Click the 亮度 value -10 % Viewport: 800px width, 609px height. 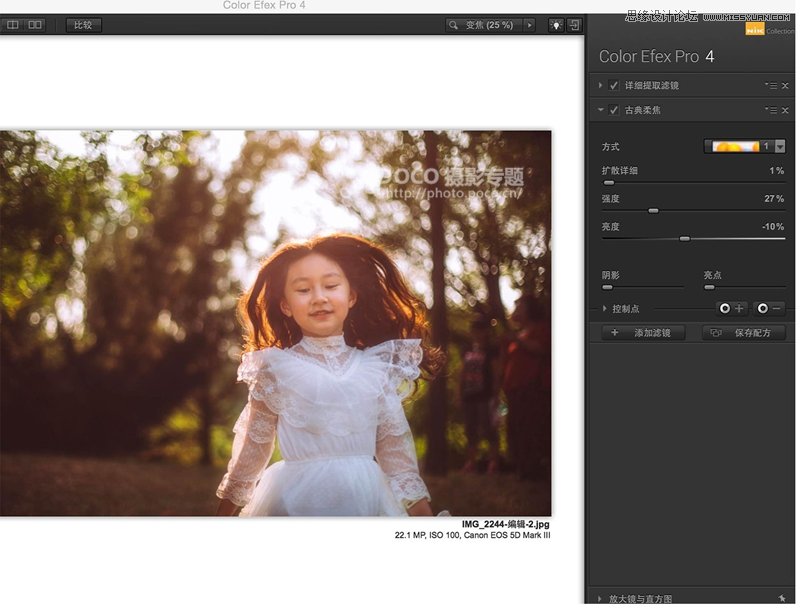[773, 226]
